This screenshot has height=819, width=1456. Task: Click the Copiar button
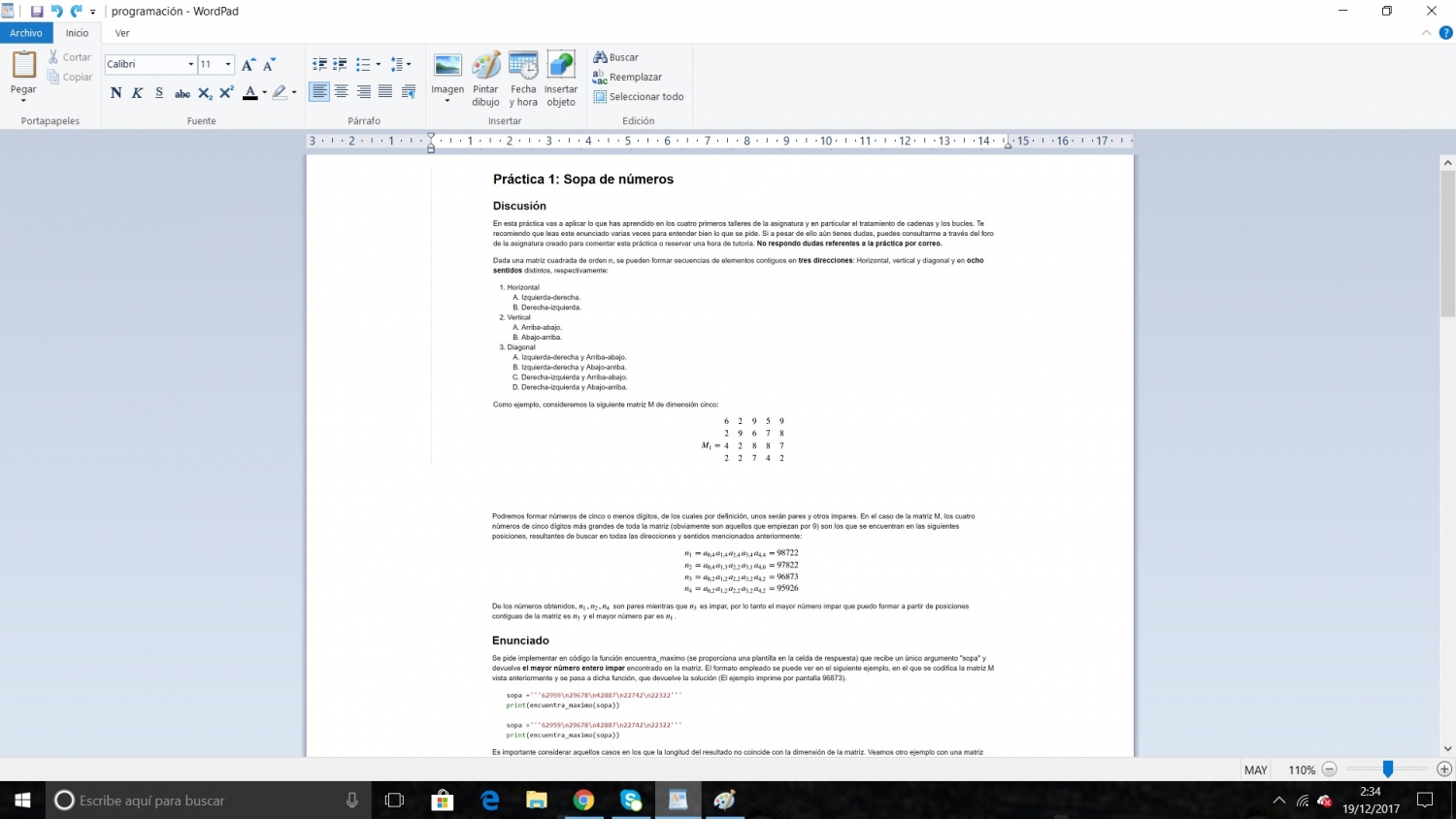tap(69, 77)
